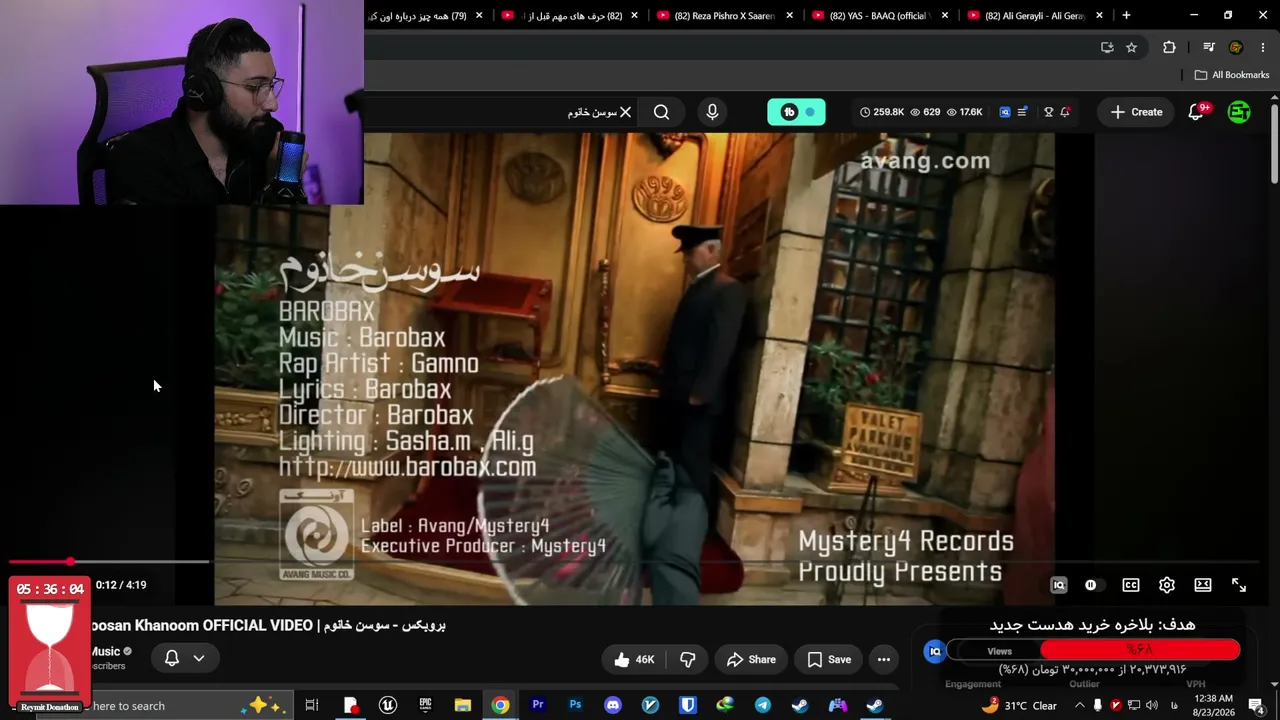Image resolution: width=1280 pixels, height=720 pixels.
Task: Open Task View on the taskbar
Action: click(x=312, y=705)
